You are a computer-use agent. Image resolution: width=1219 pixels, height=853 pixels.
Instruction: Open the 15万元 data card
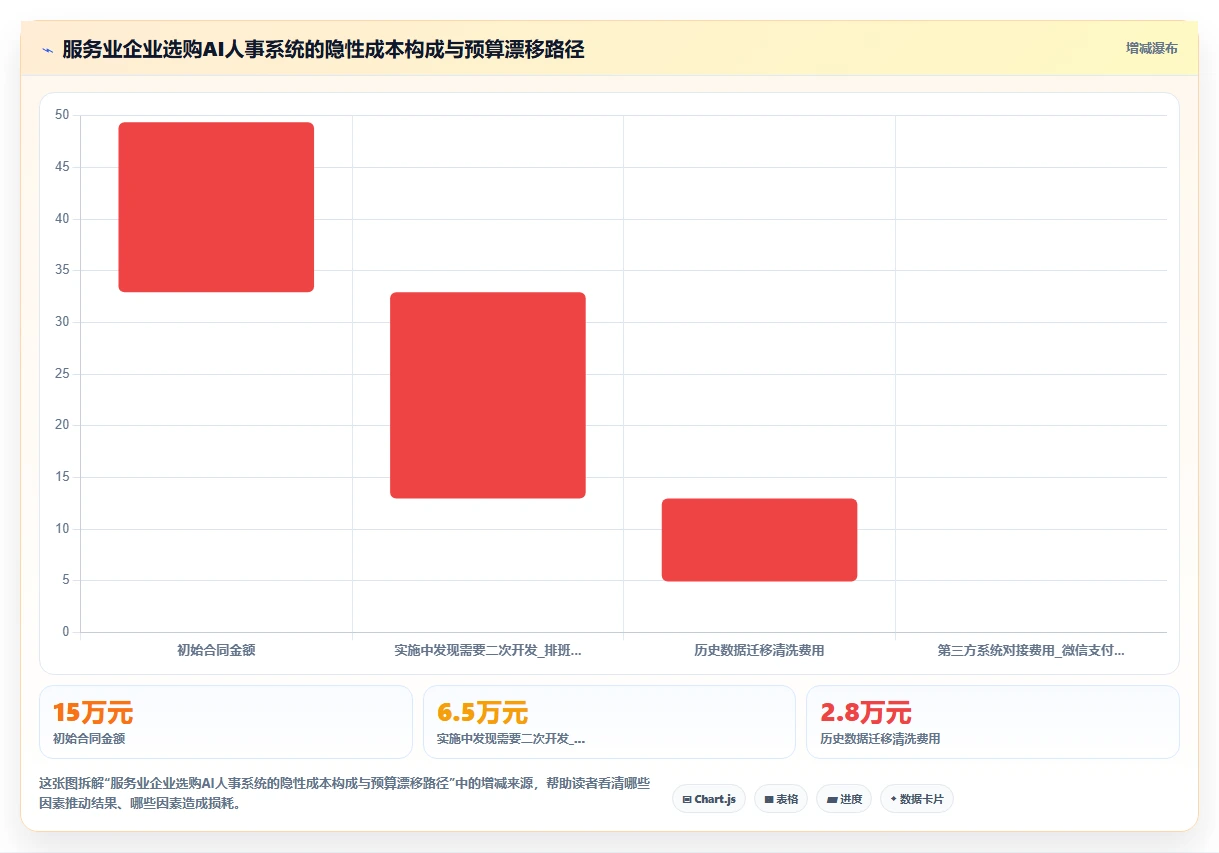226,722
